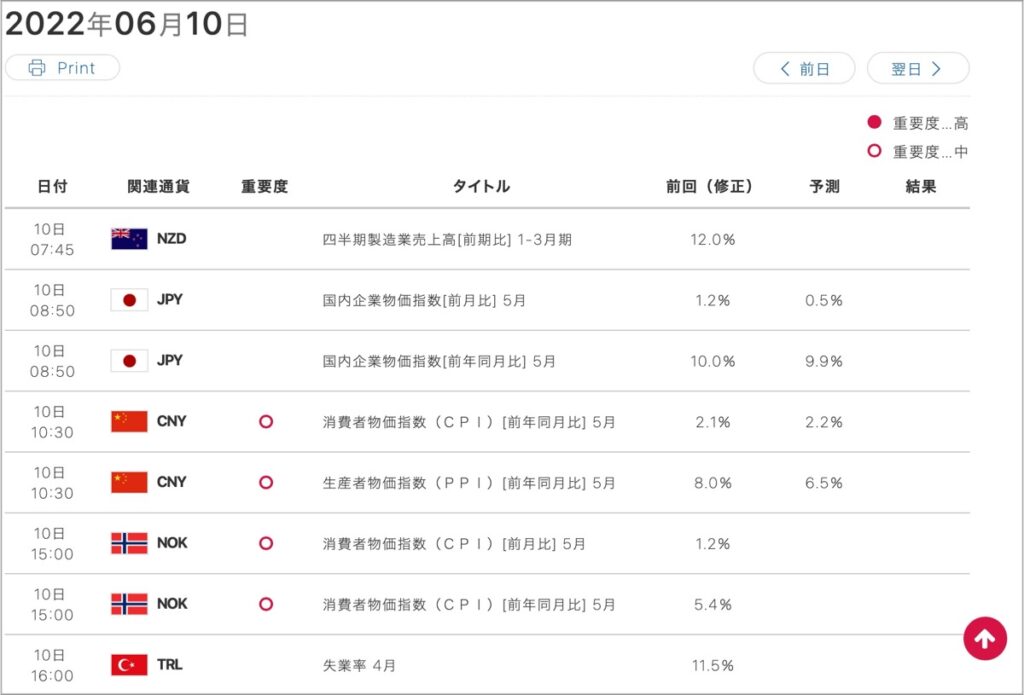Click the Norway flag in CPI 前年同月比 row
Screen dimensions: 1024x695
coord(129,604)
